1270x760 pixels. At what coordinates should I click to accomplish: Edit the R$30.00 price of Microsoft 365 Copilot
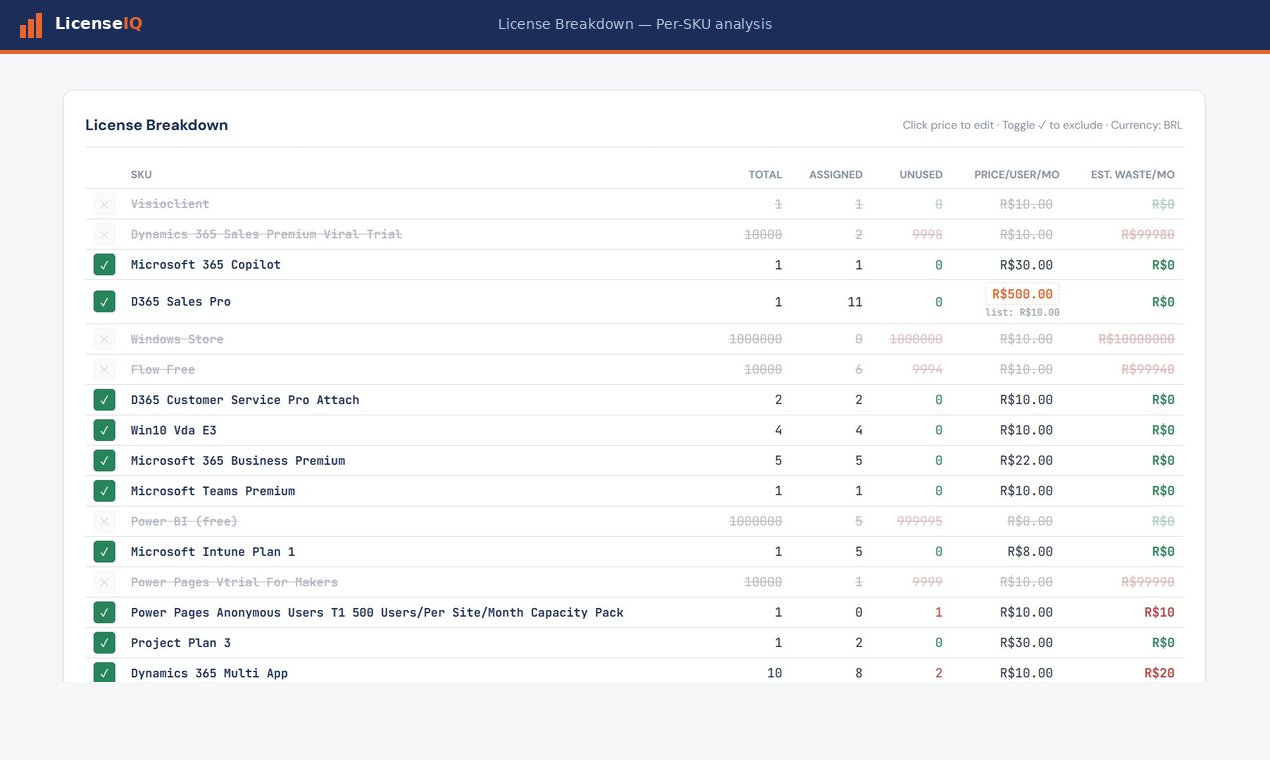click(x=1026, y=265)
